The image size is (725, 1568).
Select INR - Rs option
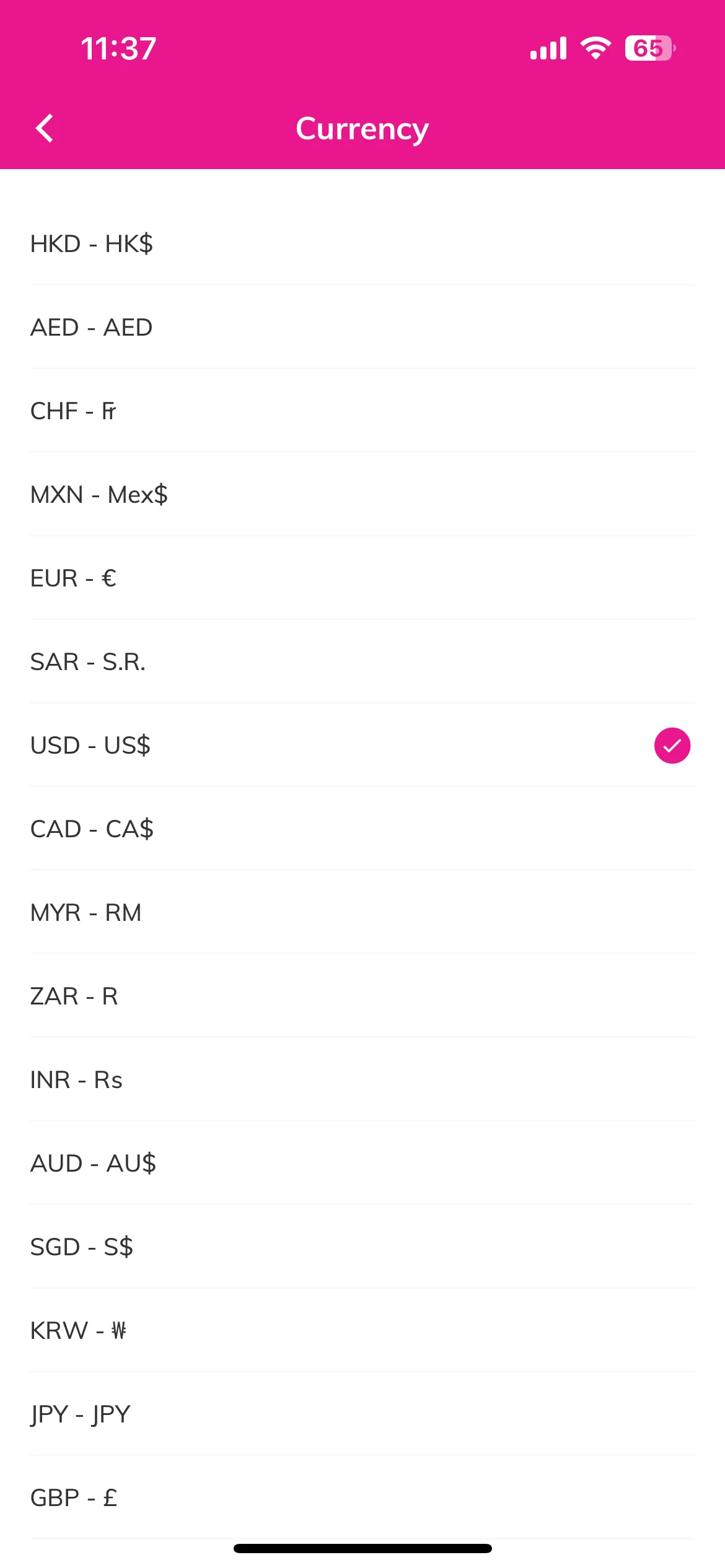(x=362, y=1079)
